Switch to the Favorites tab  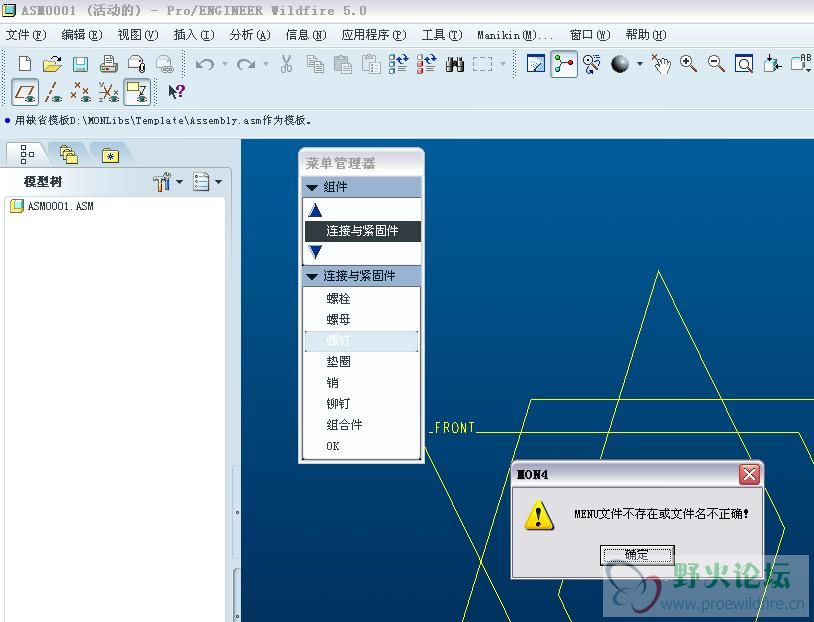tap(110, 154)
